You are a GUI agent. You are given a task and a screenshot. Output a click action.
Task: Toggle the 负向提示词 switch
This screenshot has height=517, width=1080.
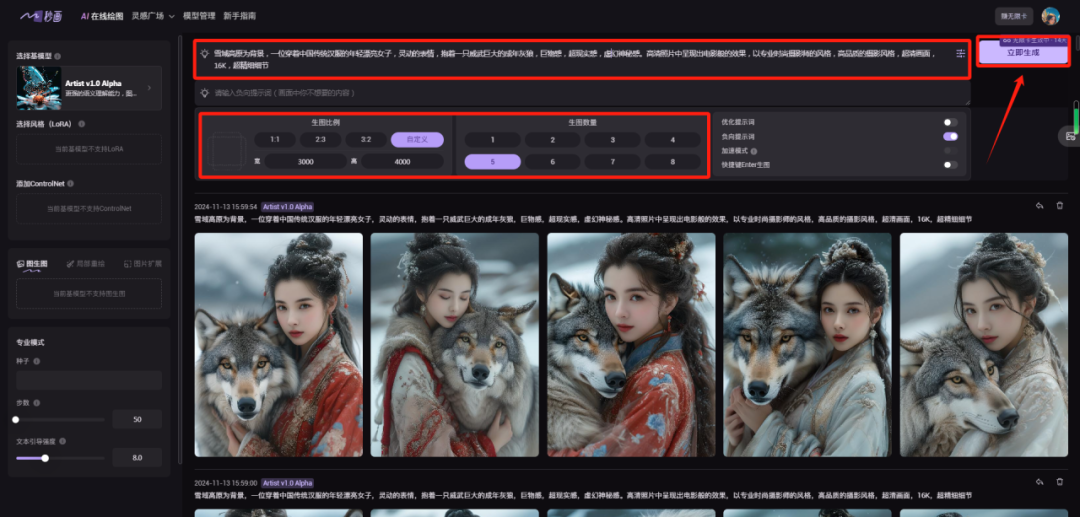tap(951, 136)
